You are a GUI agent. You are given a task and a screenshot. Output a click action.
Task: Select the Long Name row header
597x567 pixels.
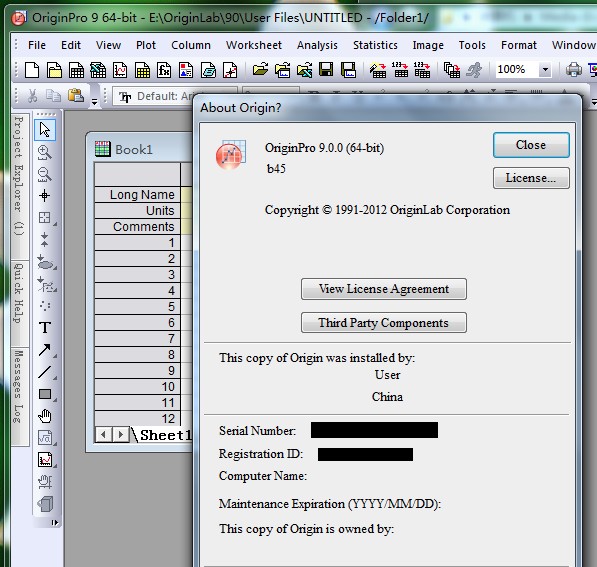137,195
